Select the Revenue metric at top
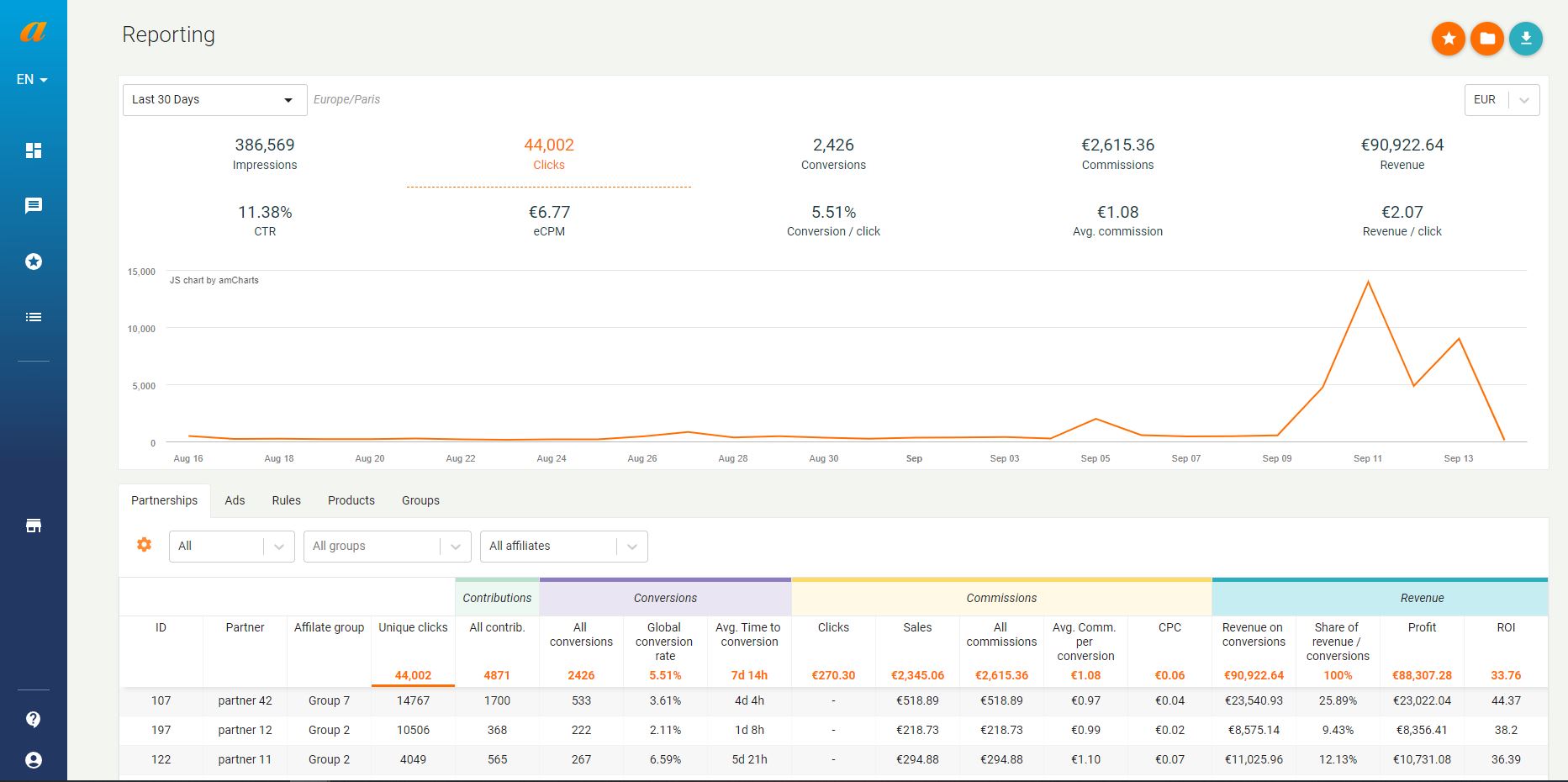This screenshot has height=782, width=1568. (x=1402, y=154)
